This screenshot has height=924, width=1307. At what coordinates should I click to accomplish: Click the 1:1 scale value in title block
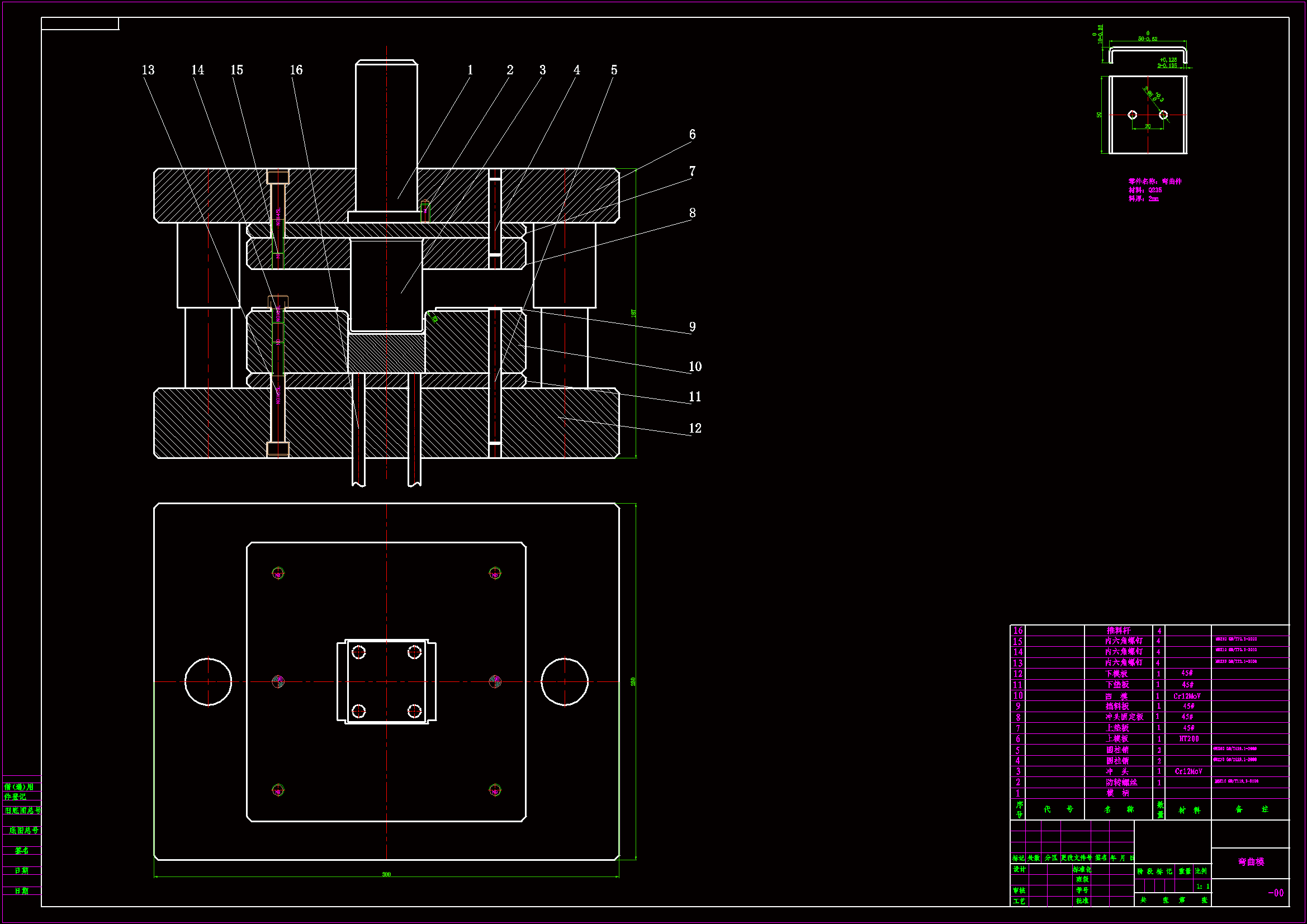[1203, 887]
